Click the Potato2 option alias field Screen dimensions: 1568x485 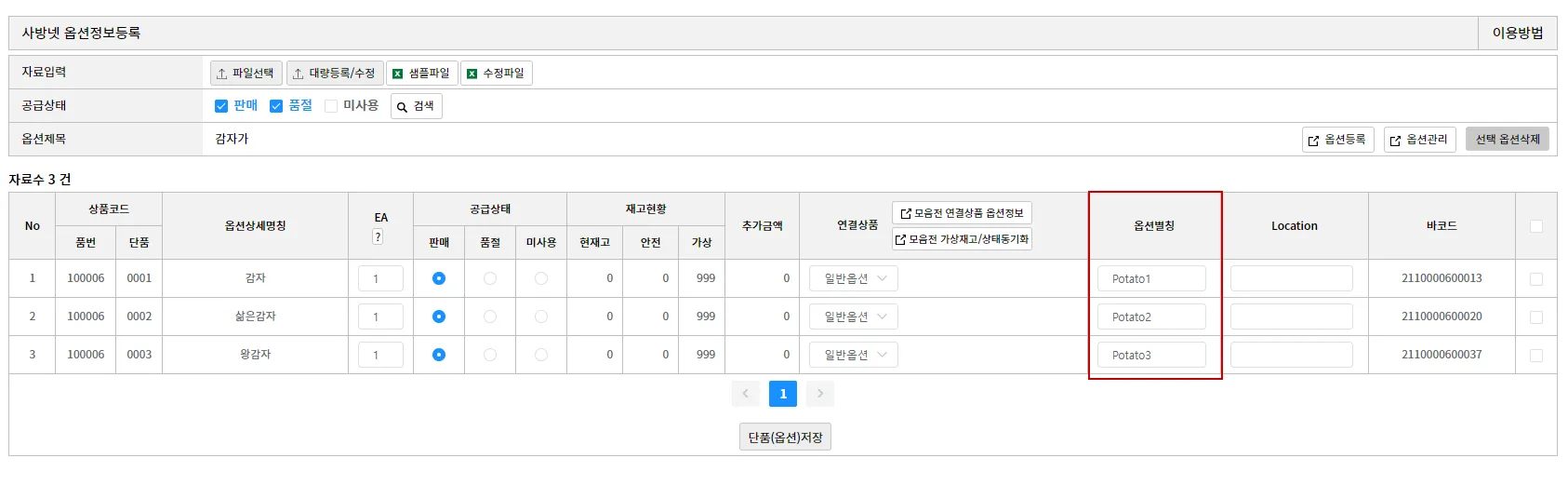point(1151,317)
